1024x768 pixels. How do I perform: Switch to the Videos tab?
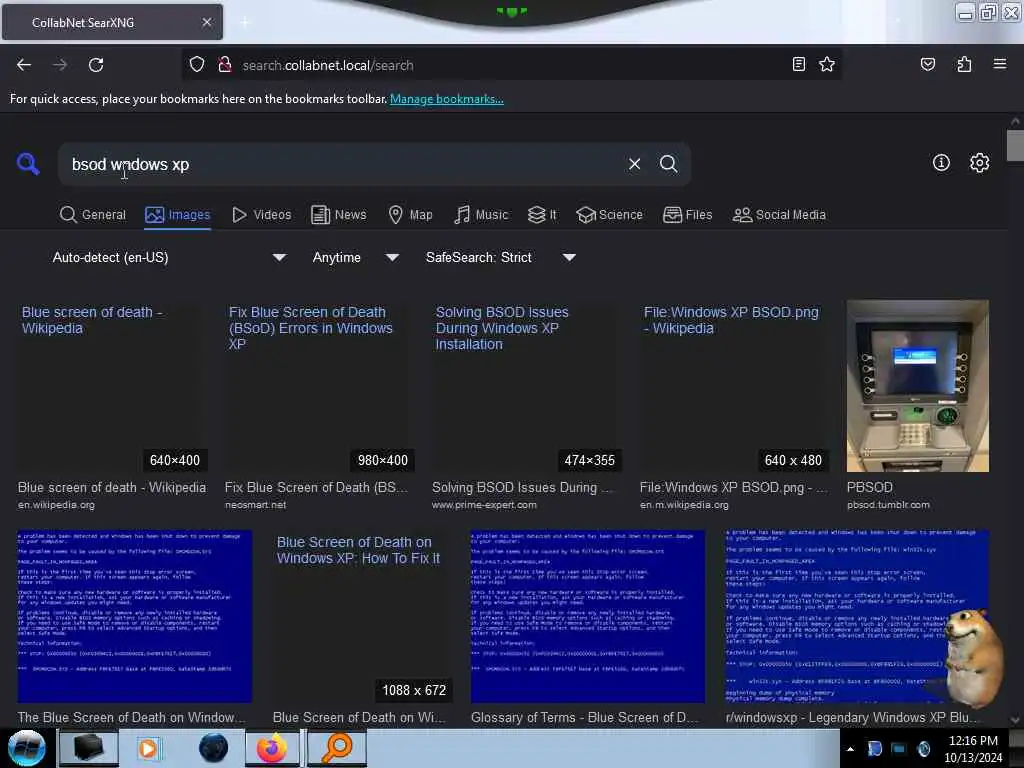[x=262, y=215]
